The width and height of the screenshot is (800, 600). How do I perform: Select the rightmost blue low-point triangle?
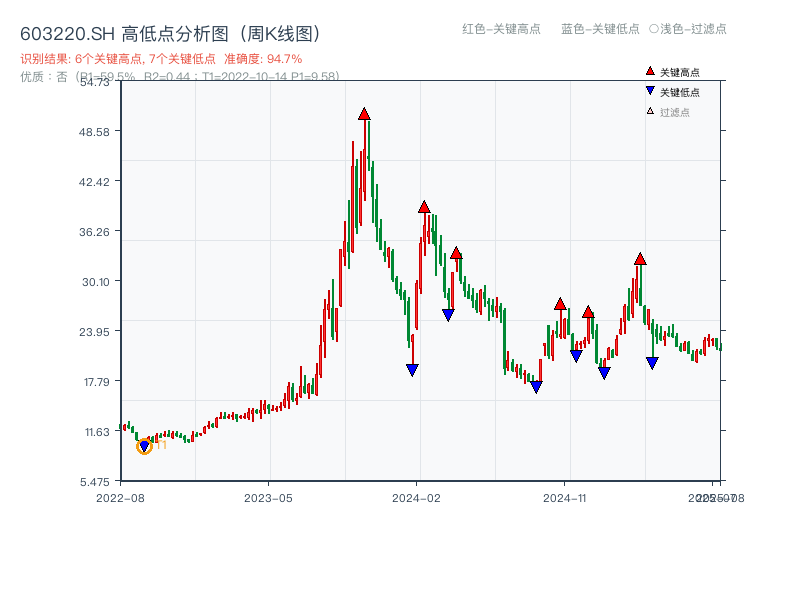651,362
